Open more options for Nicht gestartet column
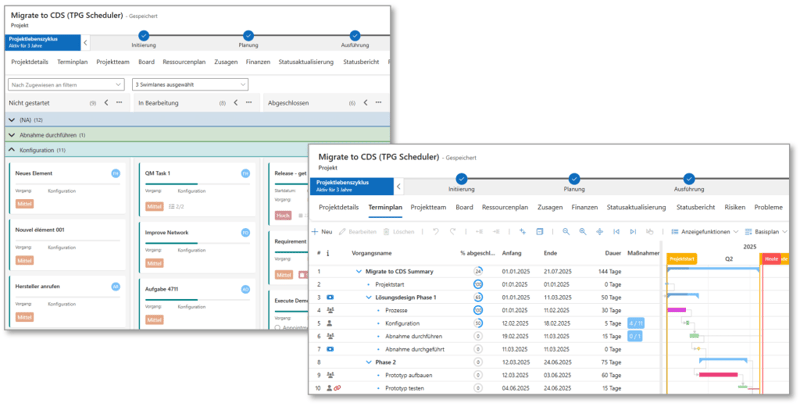This screenshot has width=800, height=410. click(119, 102)
